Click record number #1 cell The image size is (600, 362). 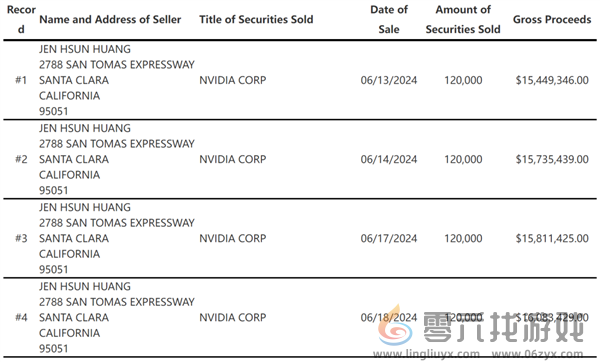click(21, 80)
